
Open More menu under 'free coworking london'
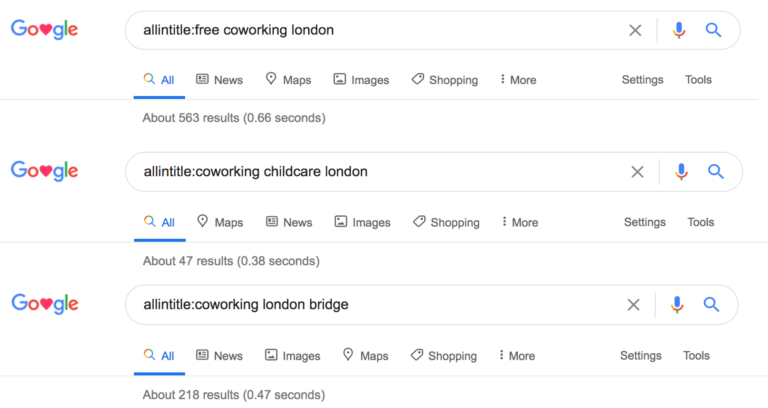[518, 80]
